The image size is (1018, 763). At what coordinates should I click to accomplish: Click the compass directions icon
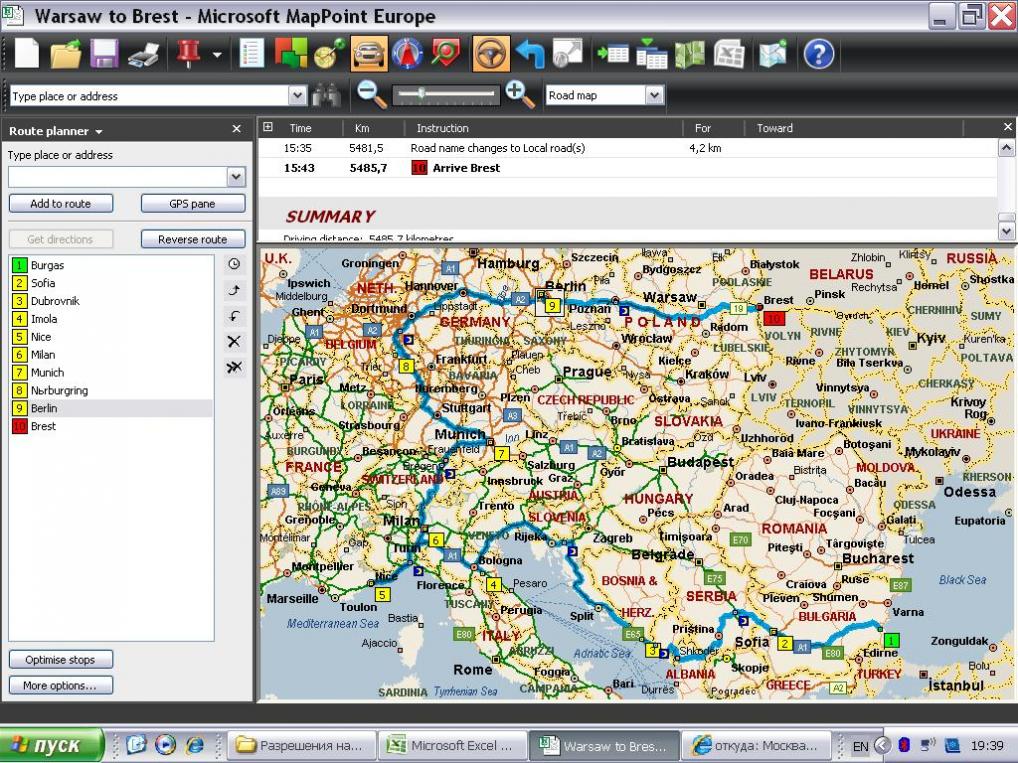[x=407, y=53]
